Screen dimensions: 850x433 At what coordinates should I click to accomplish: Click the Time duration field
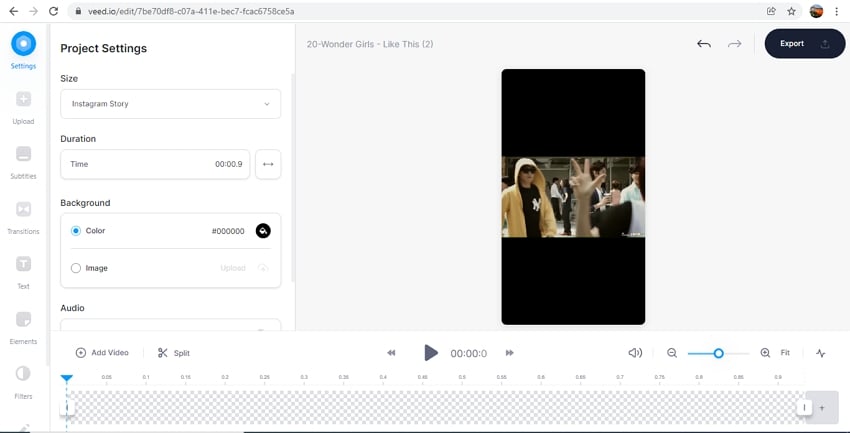tap(155, 164)
